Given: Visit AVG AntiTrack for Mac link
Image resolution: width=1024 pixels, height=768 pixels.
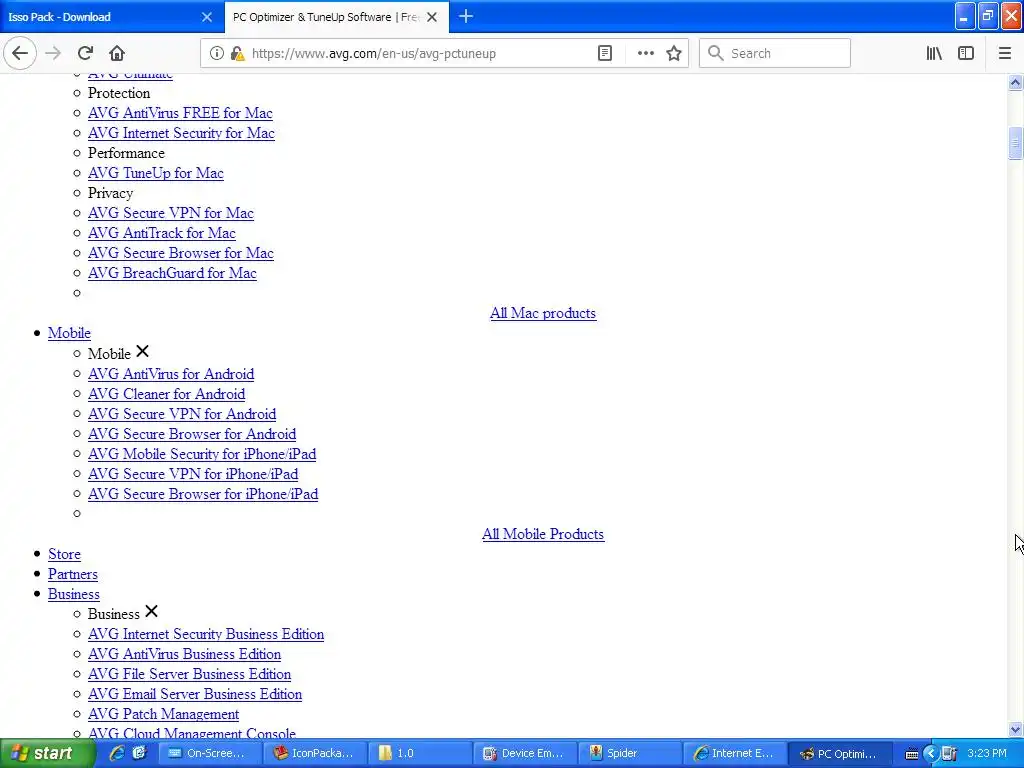Looking at the screenshot, I should pos(161,233).
